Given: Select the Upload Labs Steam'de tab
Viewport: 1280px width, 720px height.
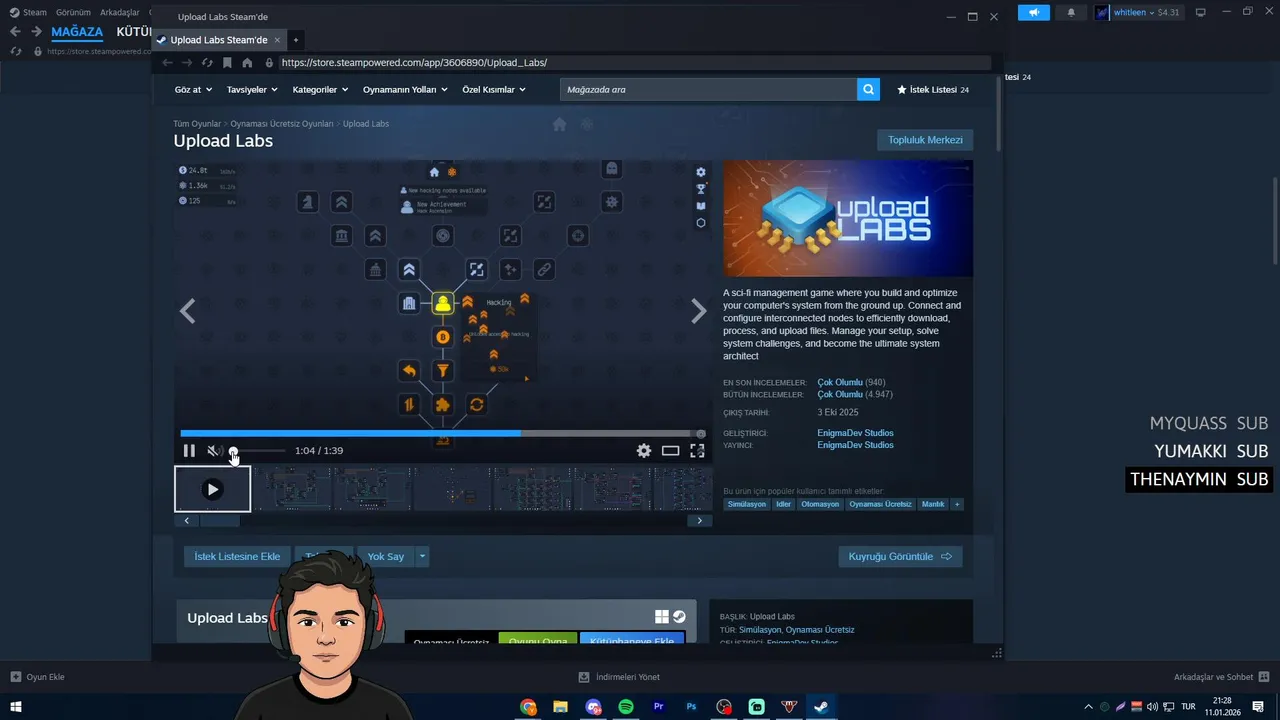Looking at the screenshot, I should tap(219, 40).
